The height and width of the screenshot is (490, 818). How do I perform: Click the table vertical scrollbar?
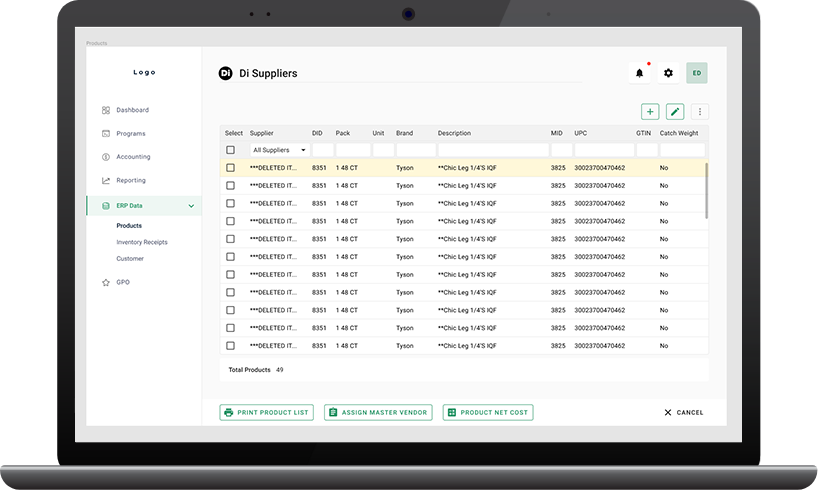pos(707,190)
